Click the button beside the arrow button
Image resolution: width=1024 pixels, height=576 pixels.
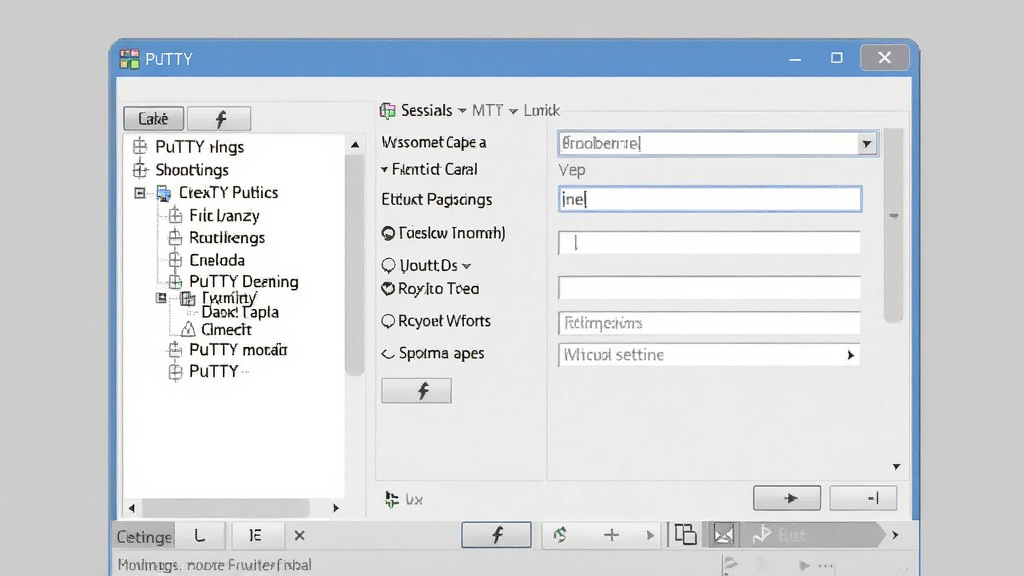[863, 498]
